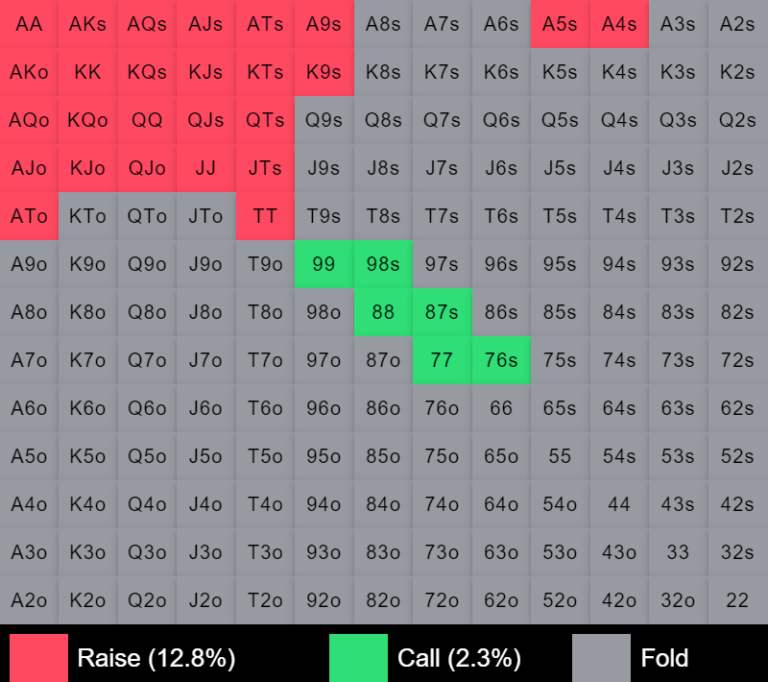Click the KK pocket pair cell
The height and width of the screenshot is (682, 768).
(x=88, y=72)
